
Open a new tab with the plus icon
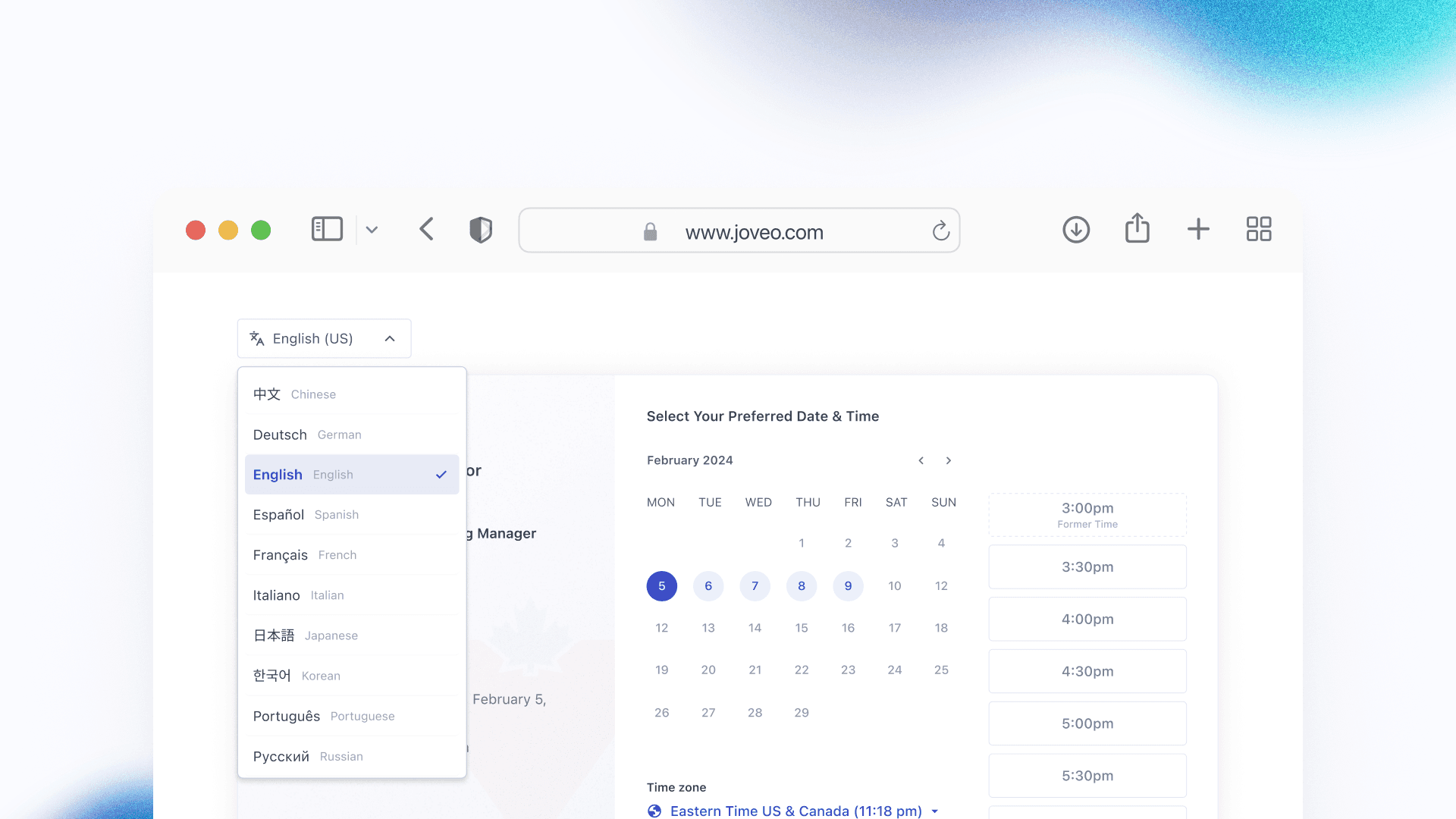pos(1198,229)
